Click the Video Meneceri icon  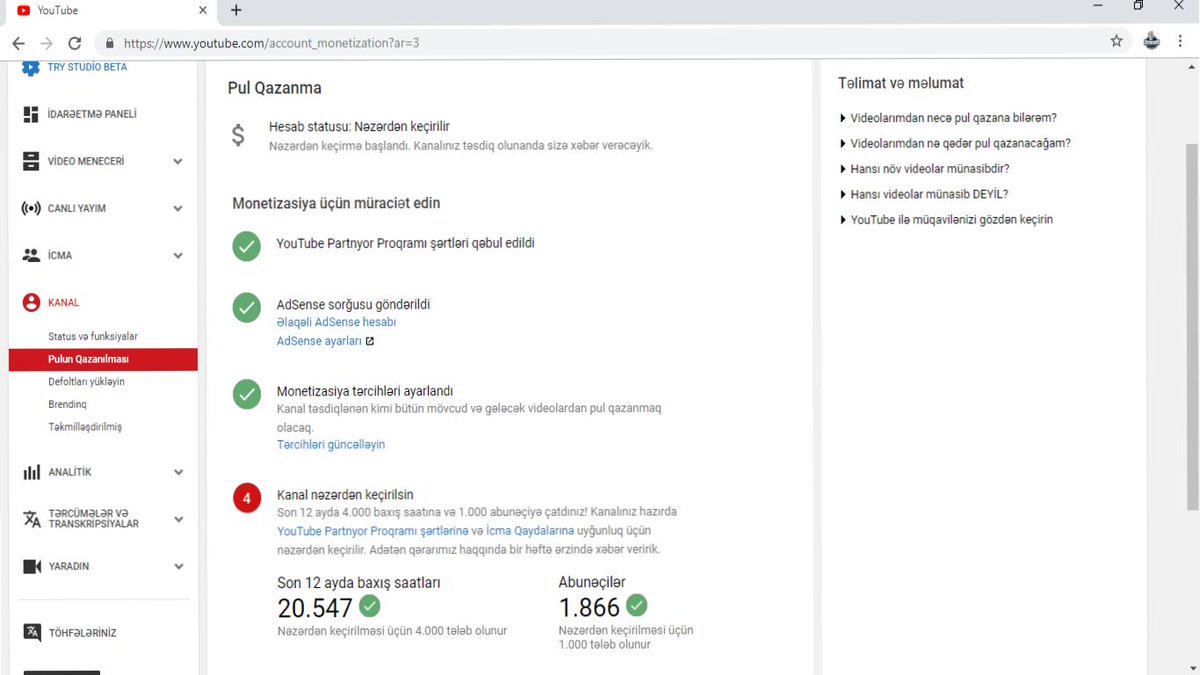(31, 161)
